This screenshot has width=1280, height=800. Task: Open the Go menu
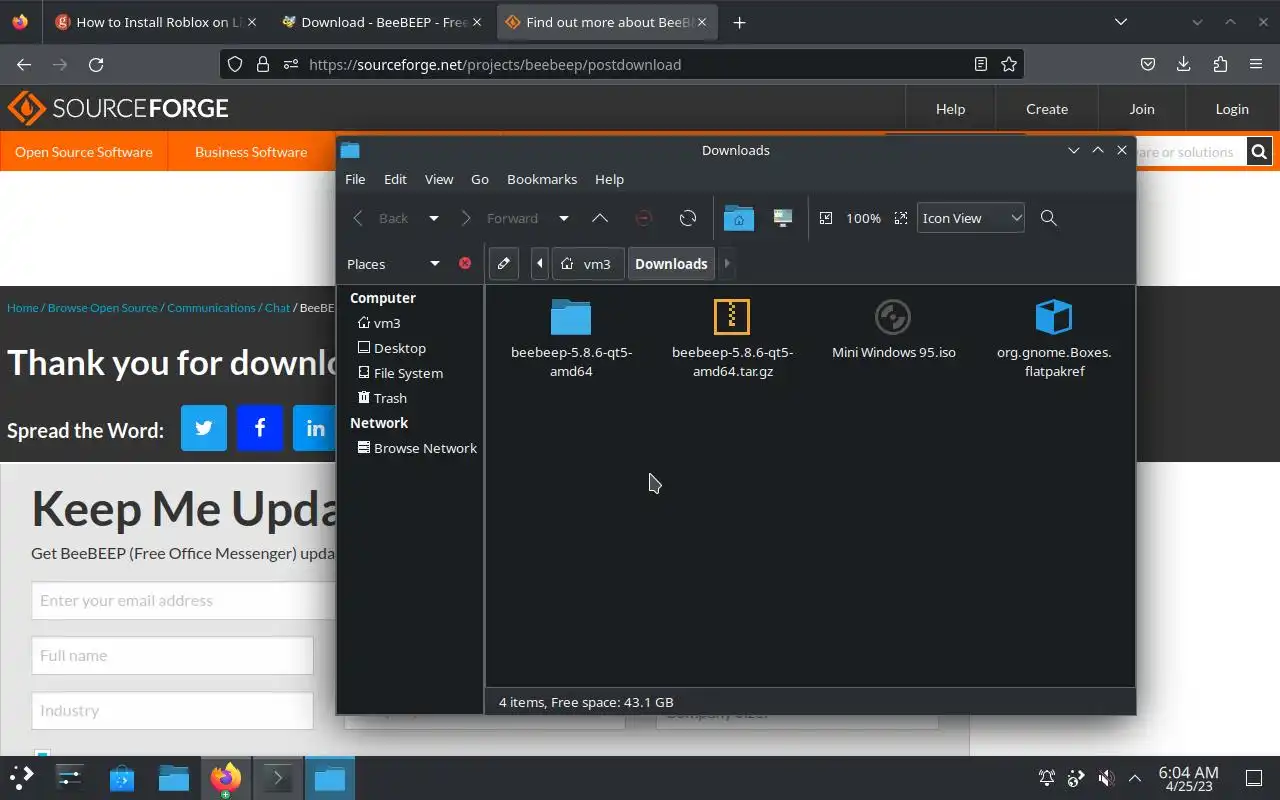tap(480, 179)
